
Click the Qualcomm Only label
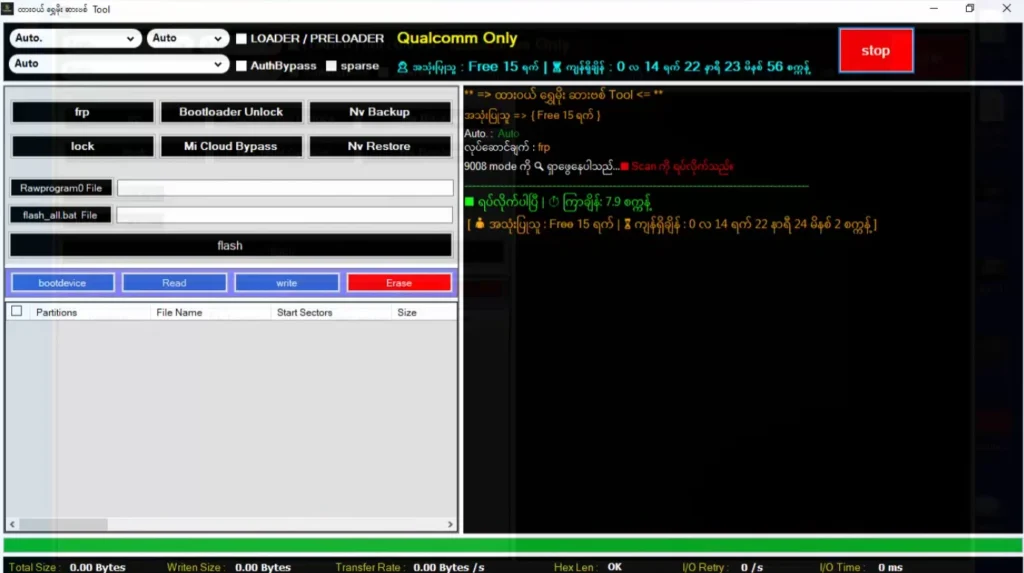457,39
